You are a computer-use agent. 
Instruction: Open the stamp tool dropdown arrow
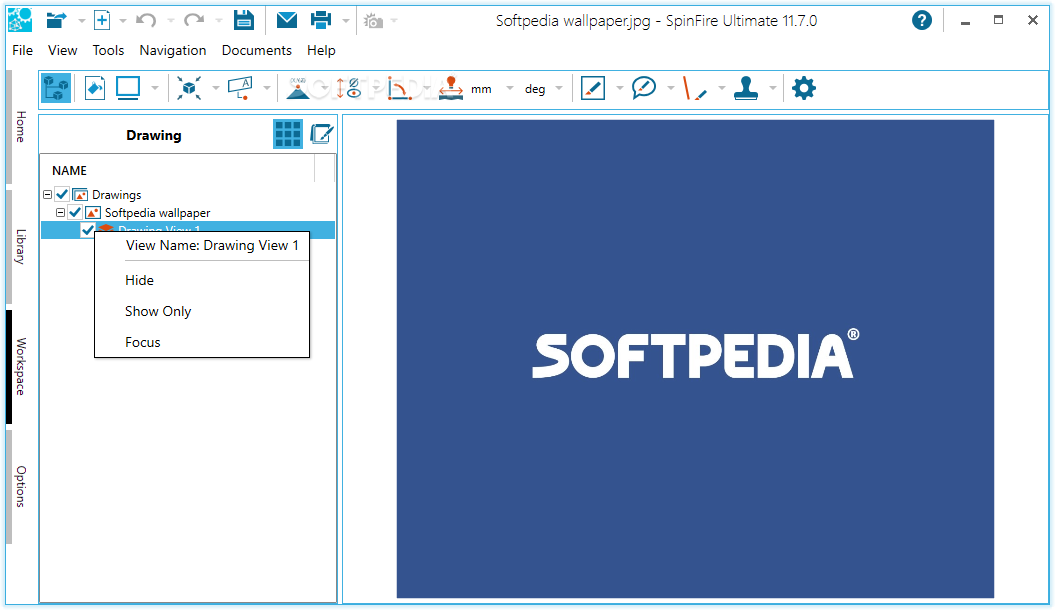(x=772, y=88)
